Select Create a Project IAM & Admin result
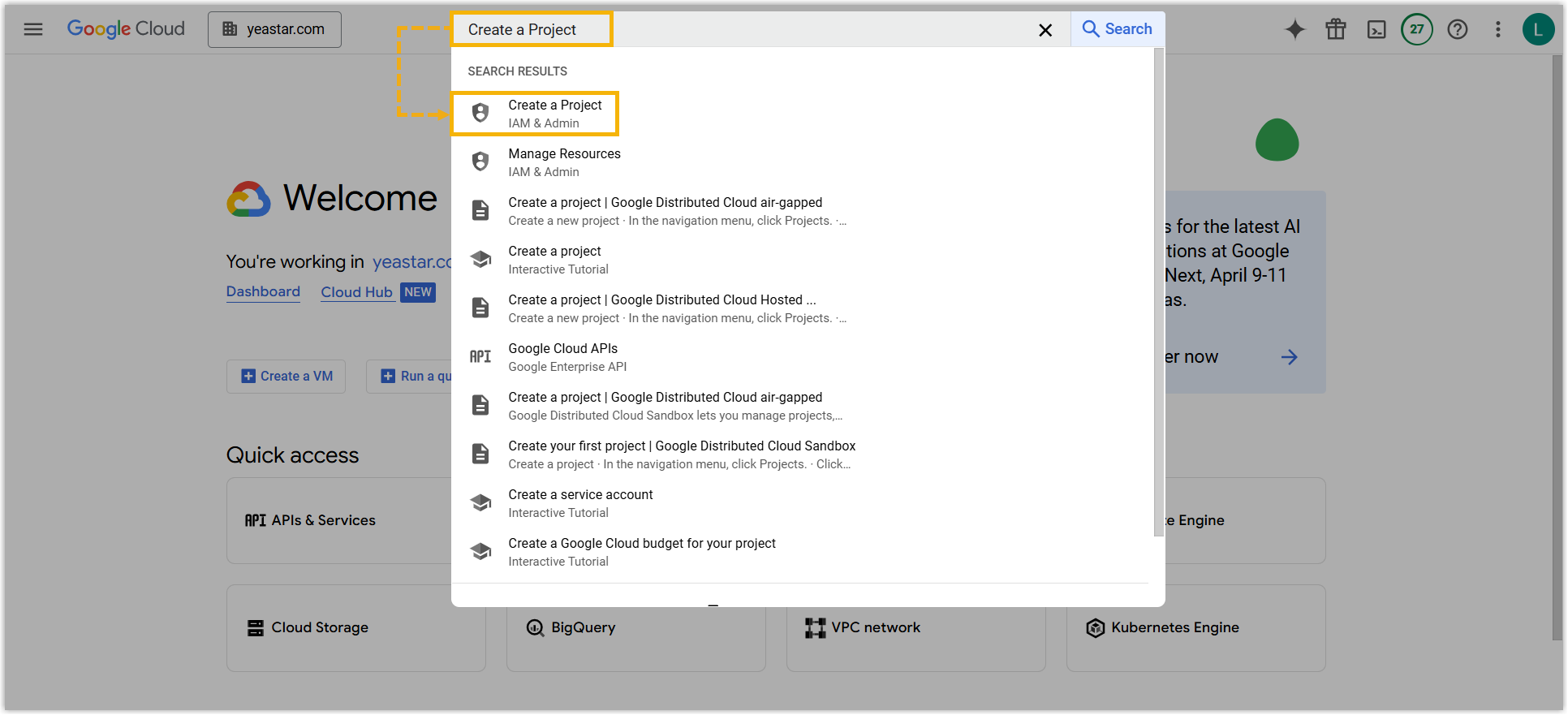The image size is (1568, 715). pyautogui.click(x=555, y=114)
